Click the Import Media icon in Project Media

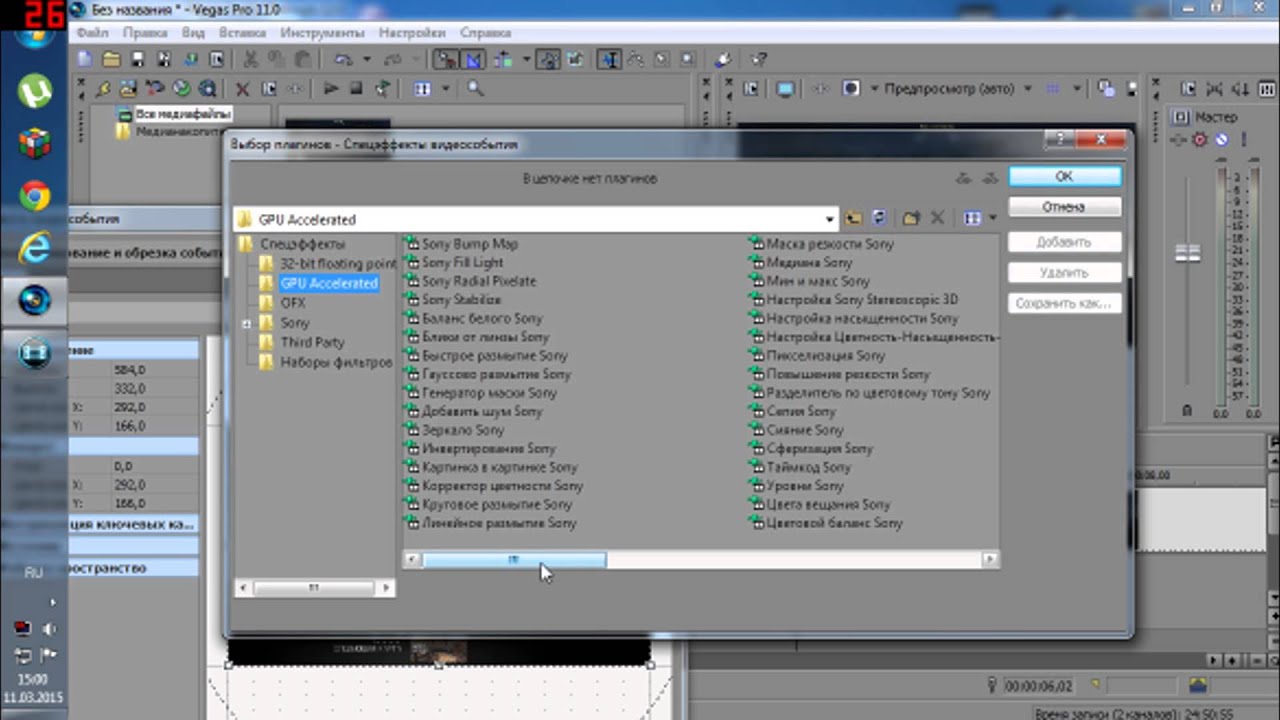point(127,89)
